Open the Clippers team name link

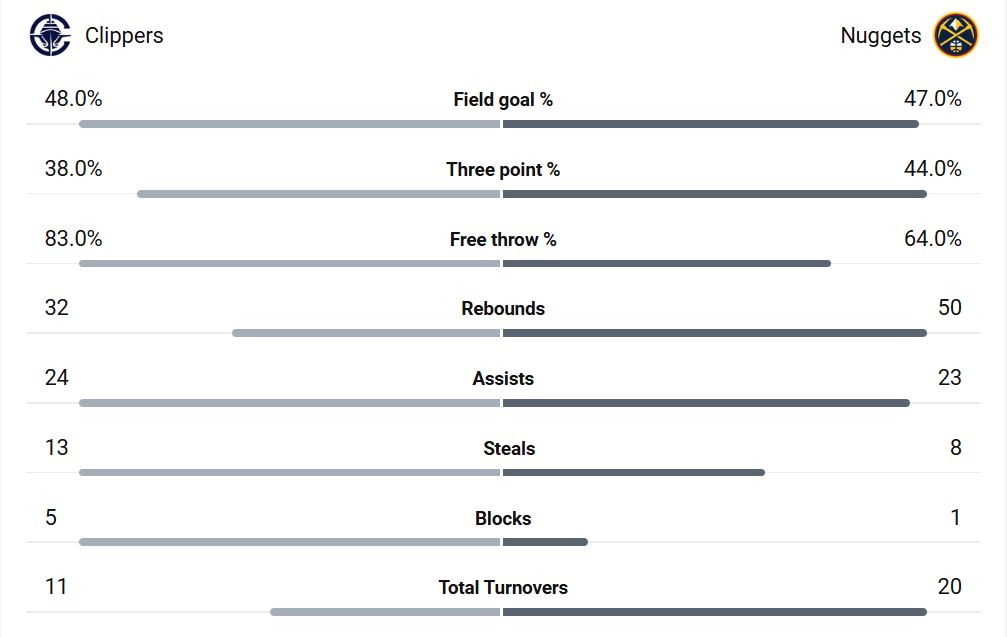click(124, 36)
